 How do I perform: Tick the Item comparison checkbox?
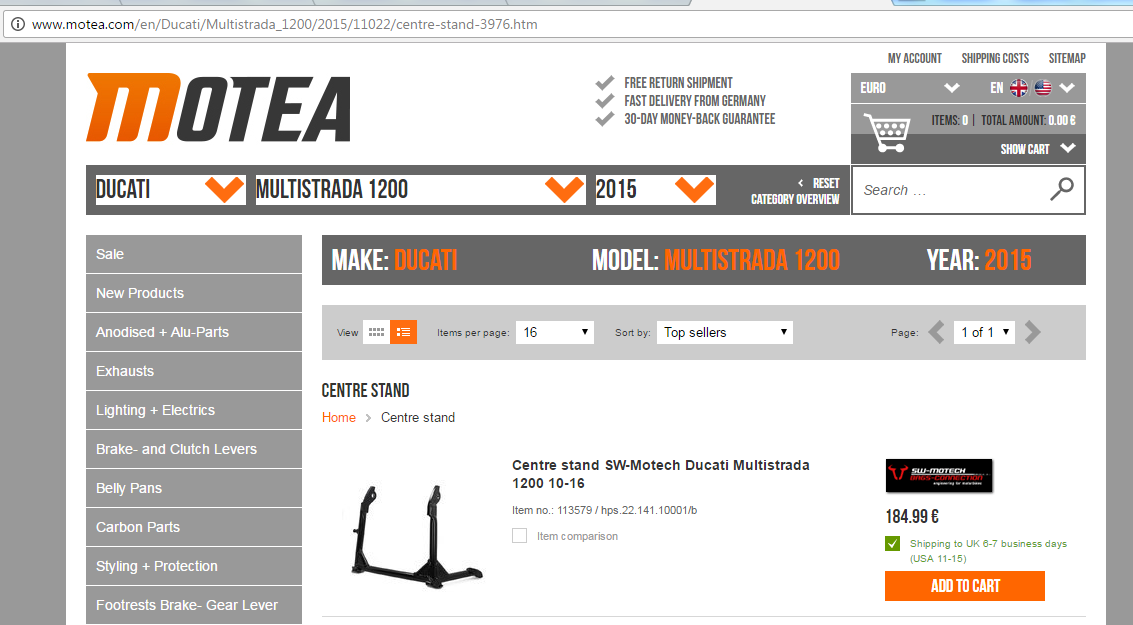pos(519,536)
